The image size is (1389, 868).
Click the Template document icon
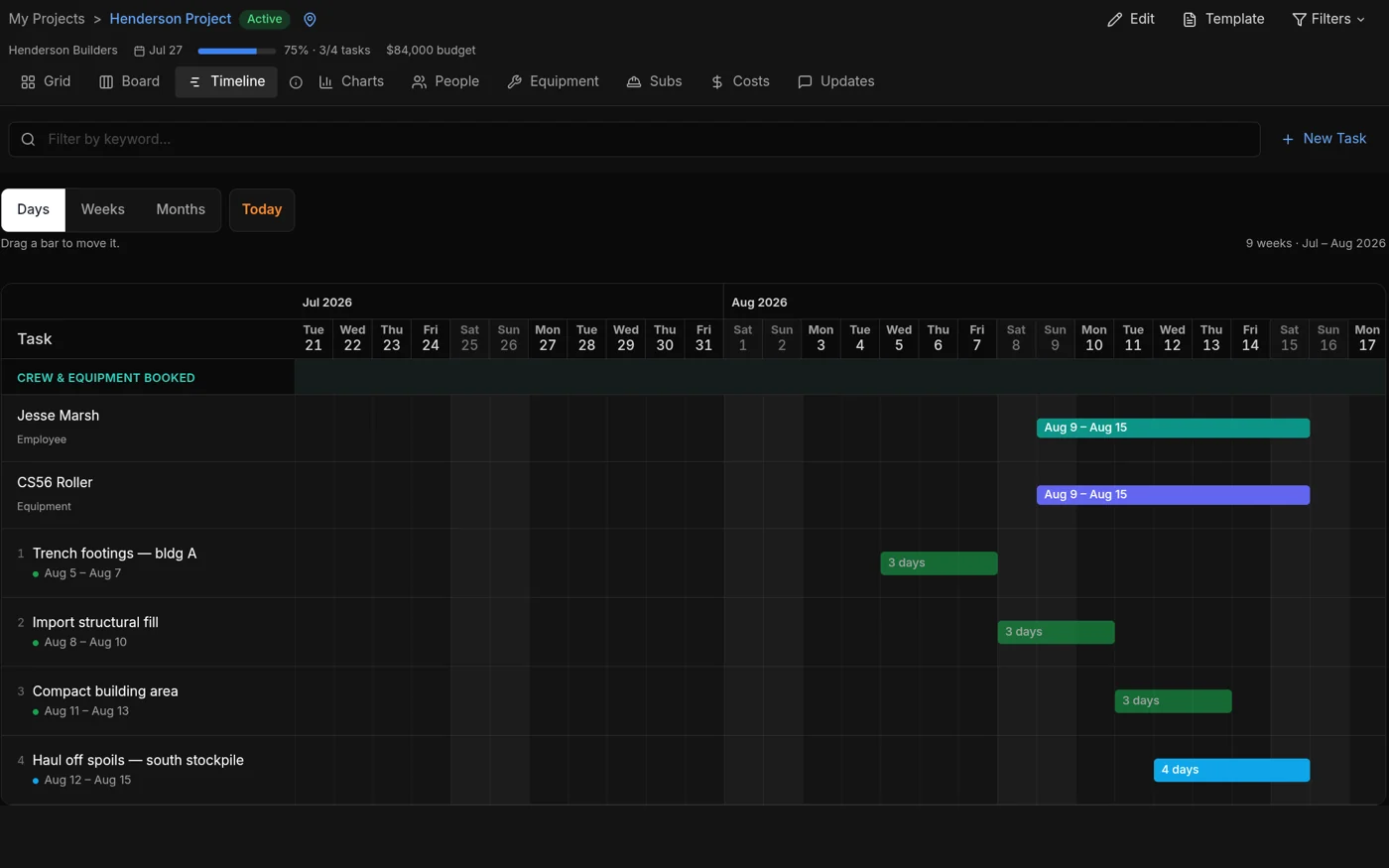click(1190, 20)
